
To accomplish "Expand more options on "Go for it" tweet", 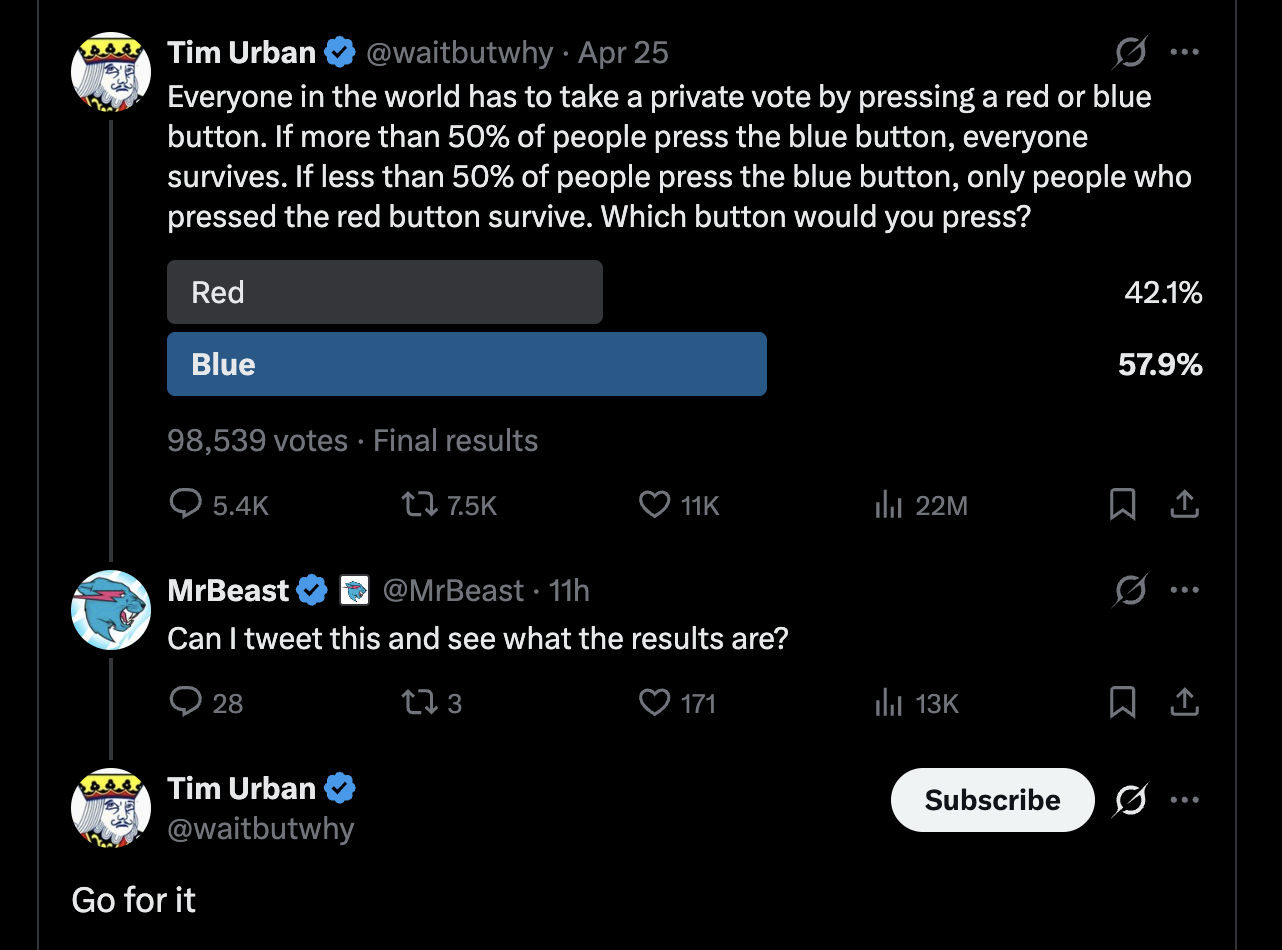I will 1184,800.
